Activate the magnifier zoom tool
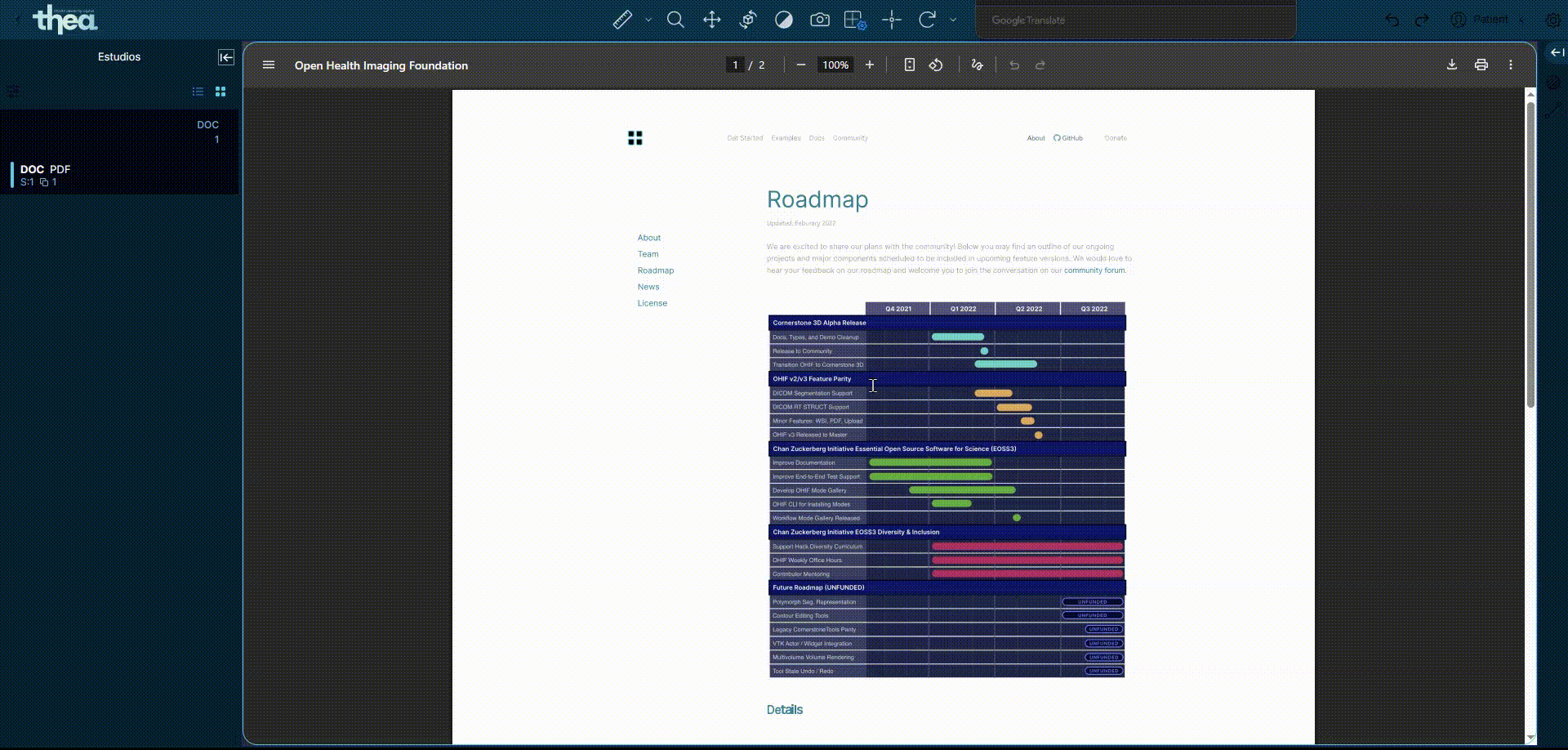 pyautogui.click(x=675, y=20)
